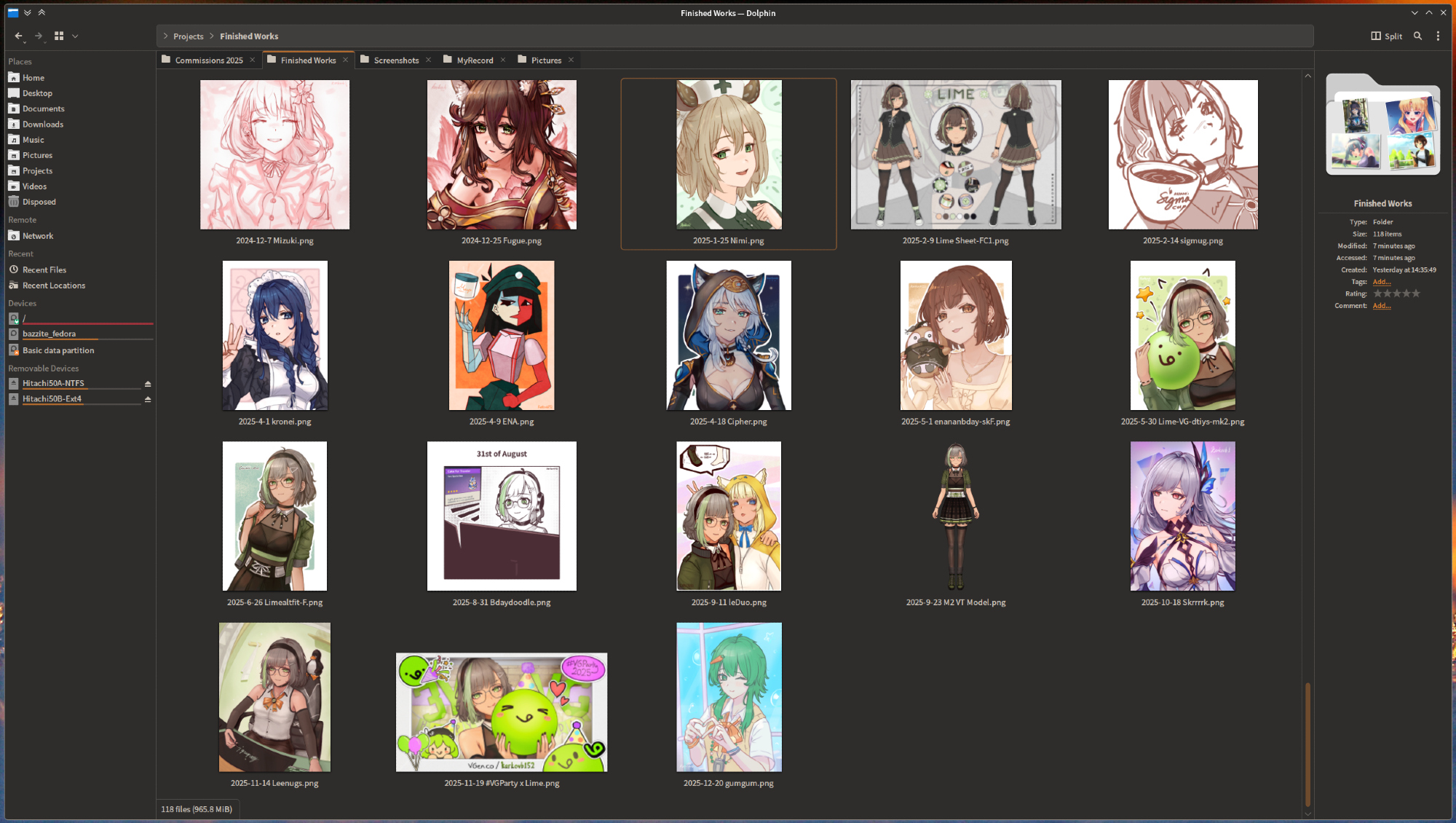The image size is (1456, 823).
Task: Select the 2025-4-18 Cipher.png thumbnail
Action: (x=728, y=336)
